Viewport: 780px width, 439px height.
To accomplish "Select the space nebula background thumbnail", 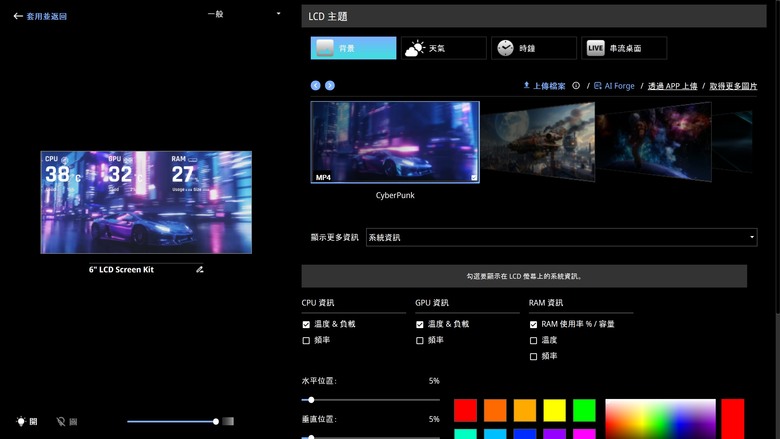I will [x=654, y=142].
